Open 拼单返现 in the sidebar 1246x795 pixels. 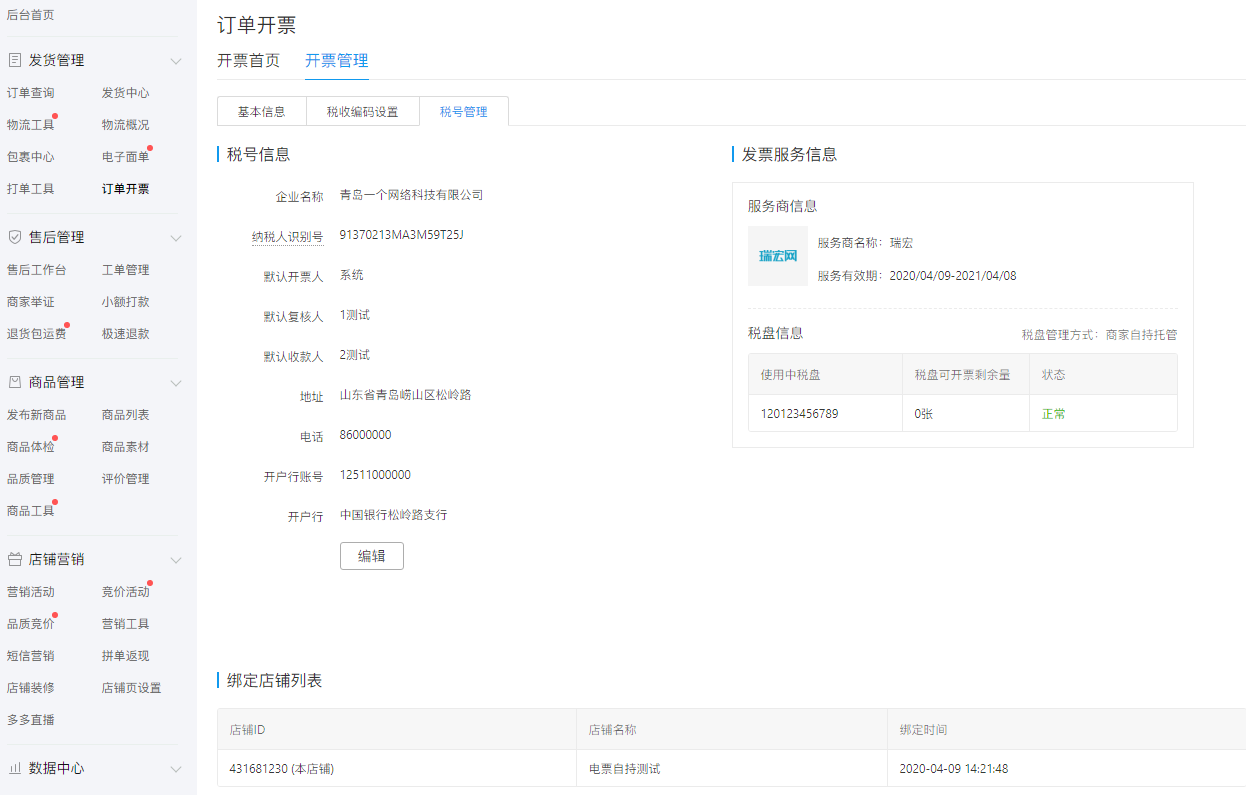tap(126, 656)
